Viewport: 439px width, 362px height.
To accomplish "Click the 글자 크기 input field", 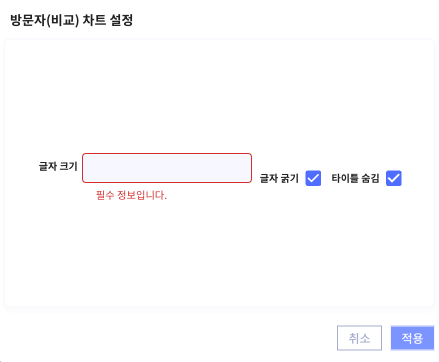I will [167, 168].
